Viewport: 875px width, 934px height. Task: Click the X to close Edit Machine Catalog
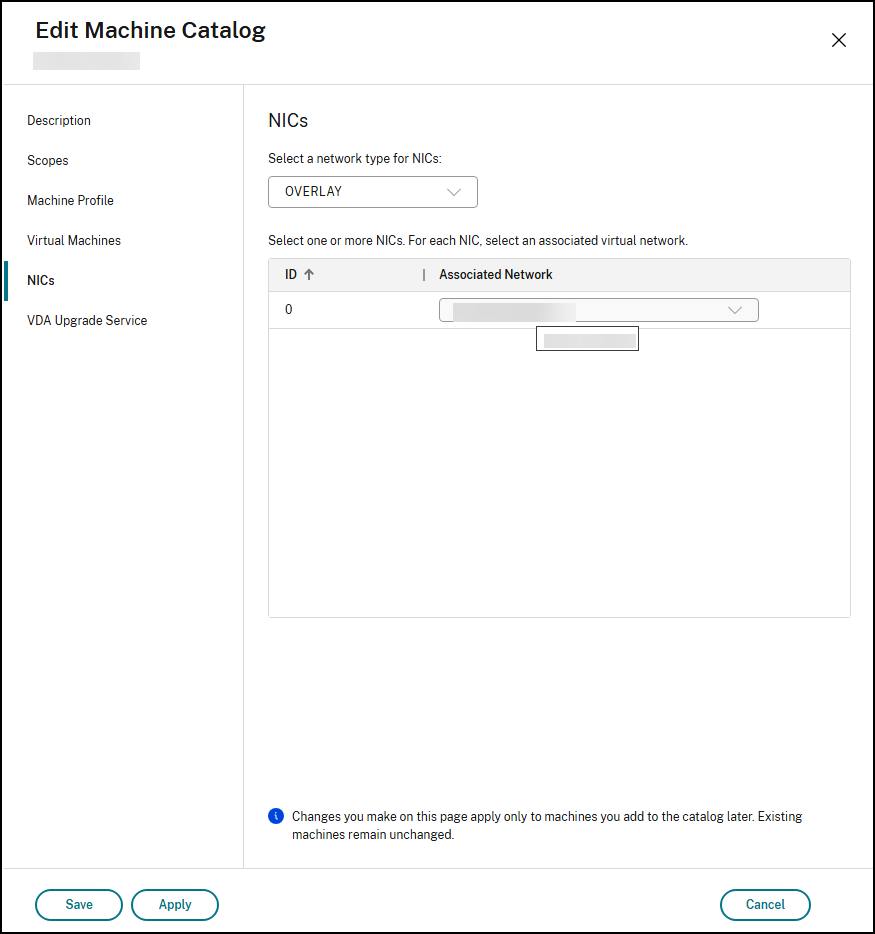[838, 40]
